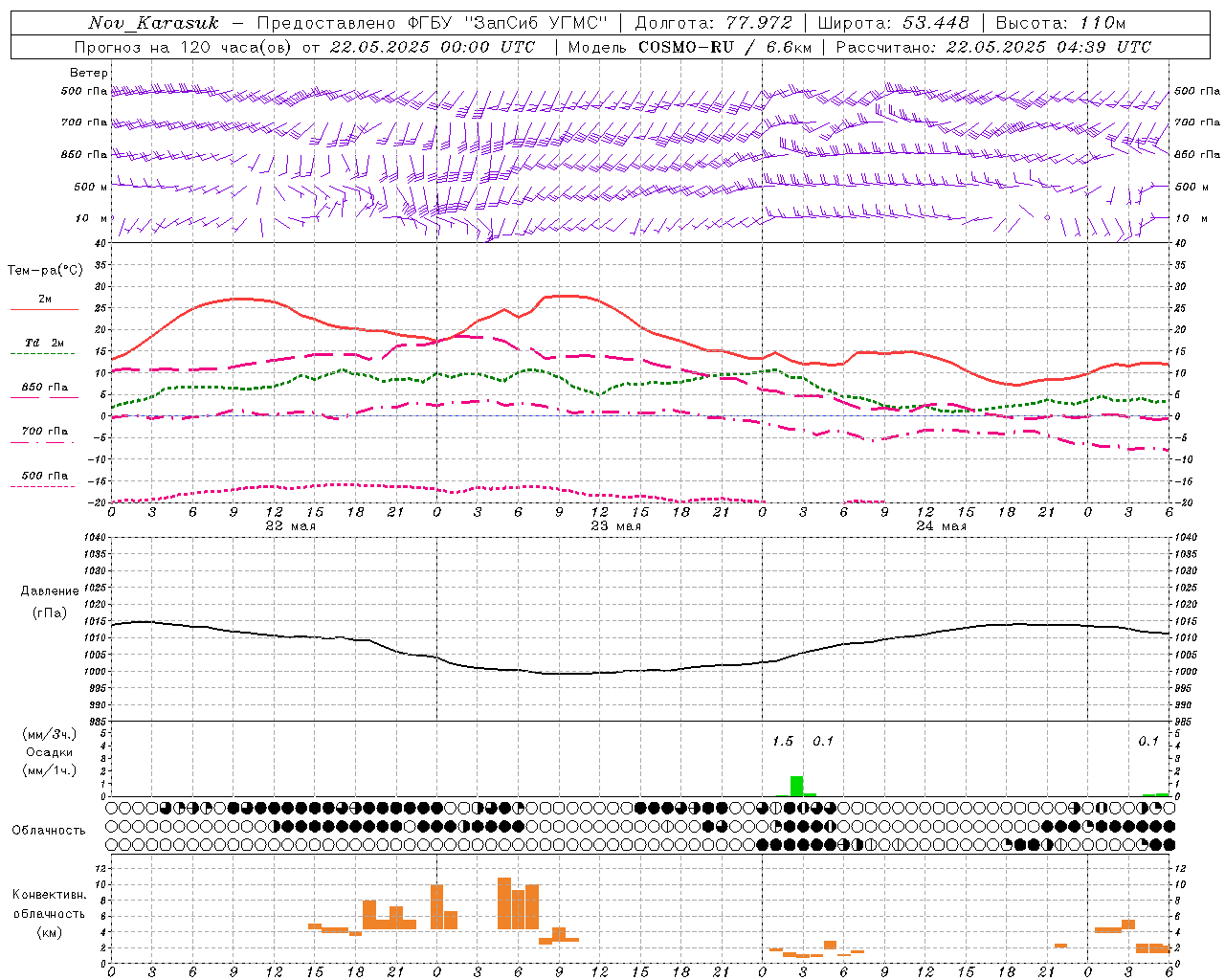
Task: Click the 1.5 precipitation amount value
Action: tap(783, 742)
